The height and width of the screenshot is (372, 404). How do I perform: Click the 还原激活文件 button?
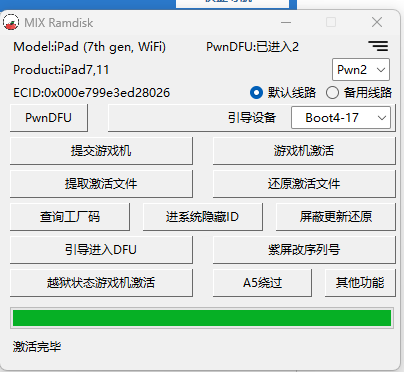tap(304, 184)
